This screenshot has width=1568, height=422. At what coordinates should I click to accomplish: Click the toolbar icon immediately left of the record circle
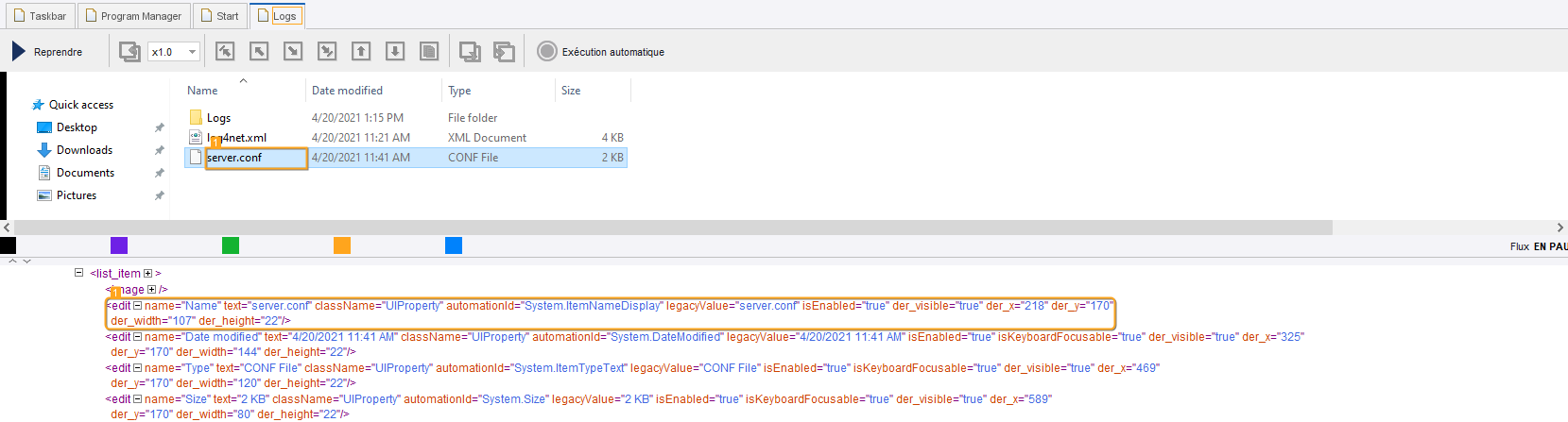coord(505,52)
